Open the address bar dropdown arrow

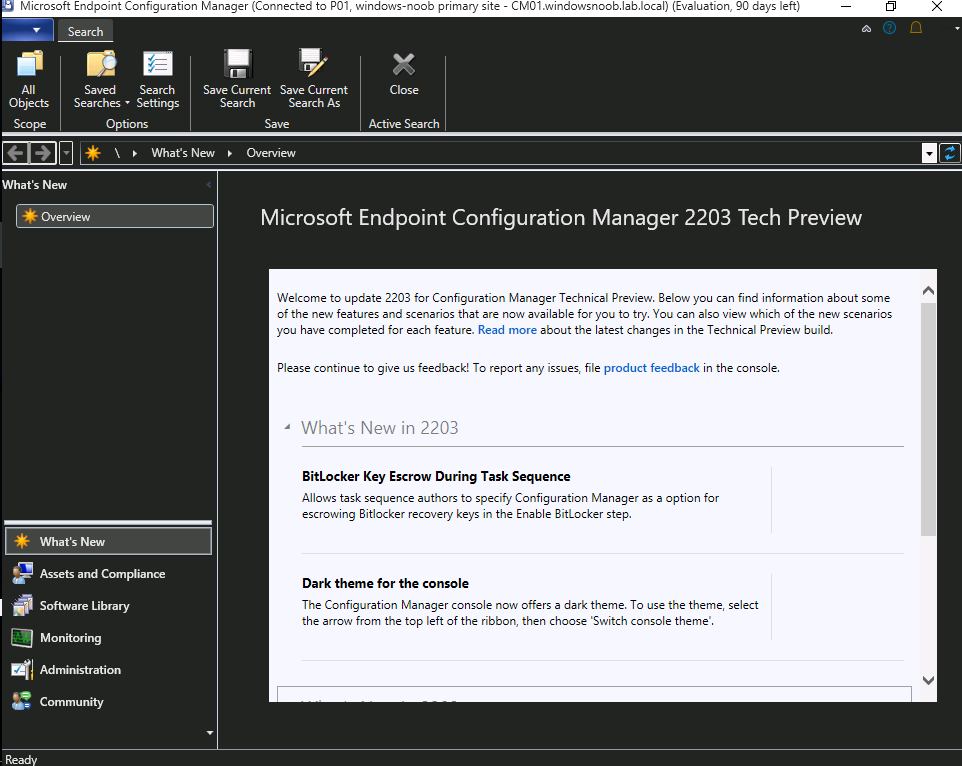pyautogui.click(x=929, y=153)
